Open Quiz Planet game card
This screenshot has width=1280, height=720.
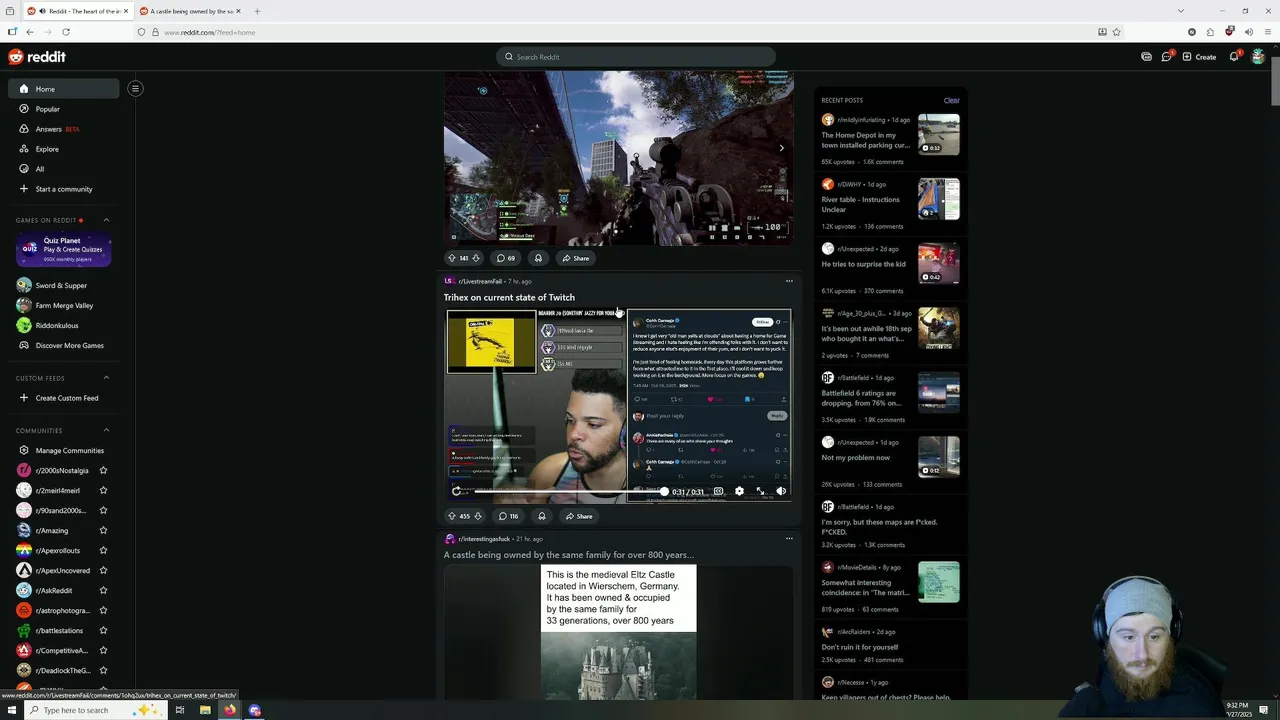click(63, 250)
